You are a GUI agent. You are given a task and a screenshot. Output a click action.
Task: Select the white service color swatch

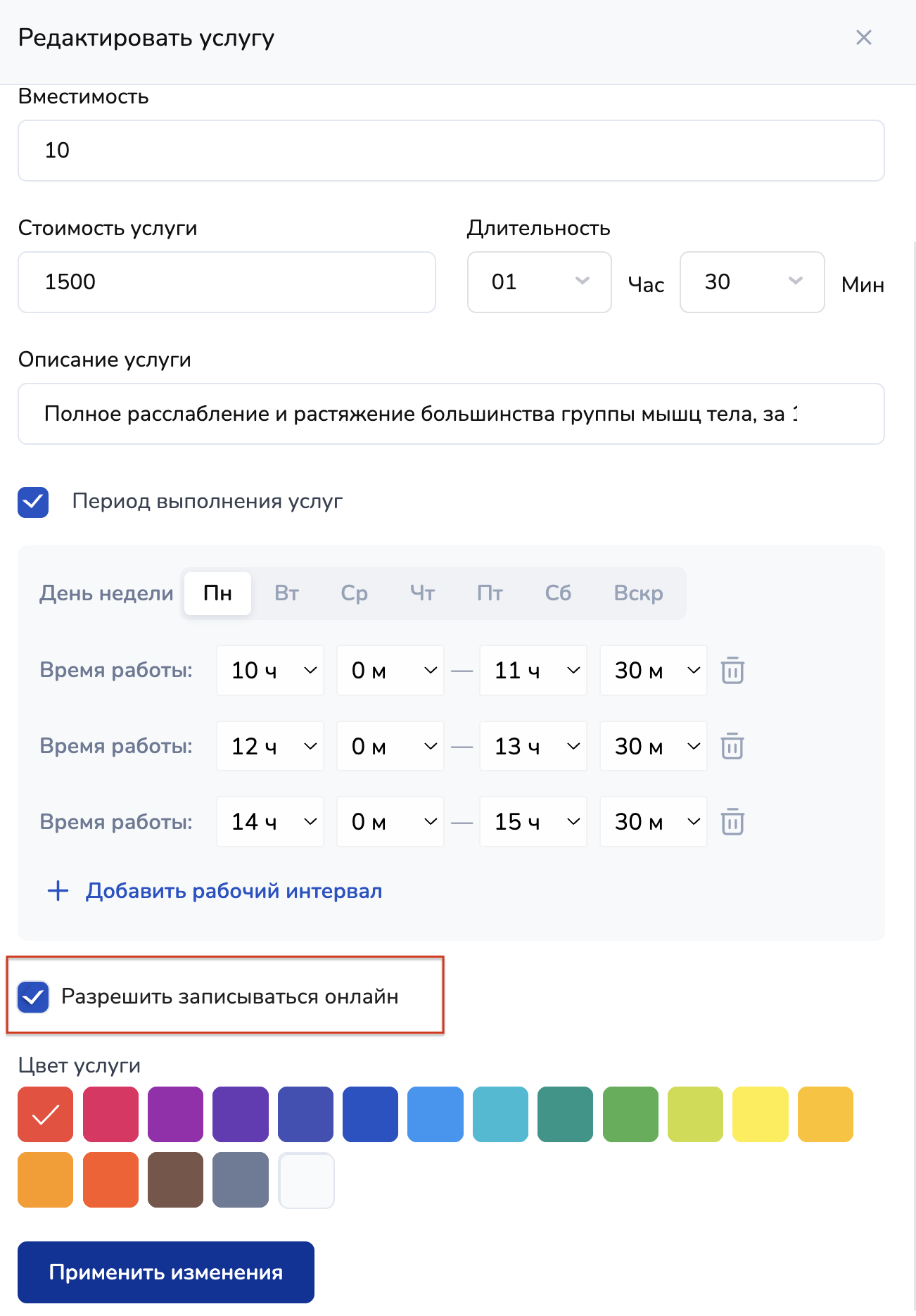(306, 1179)
